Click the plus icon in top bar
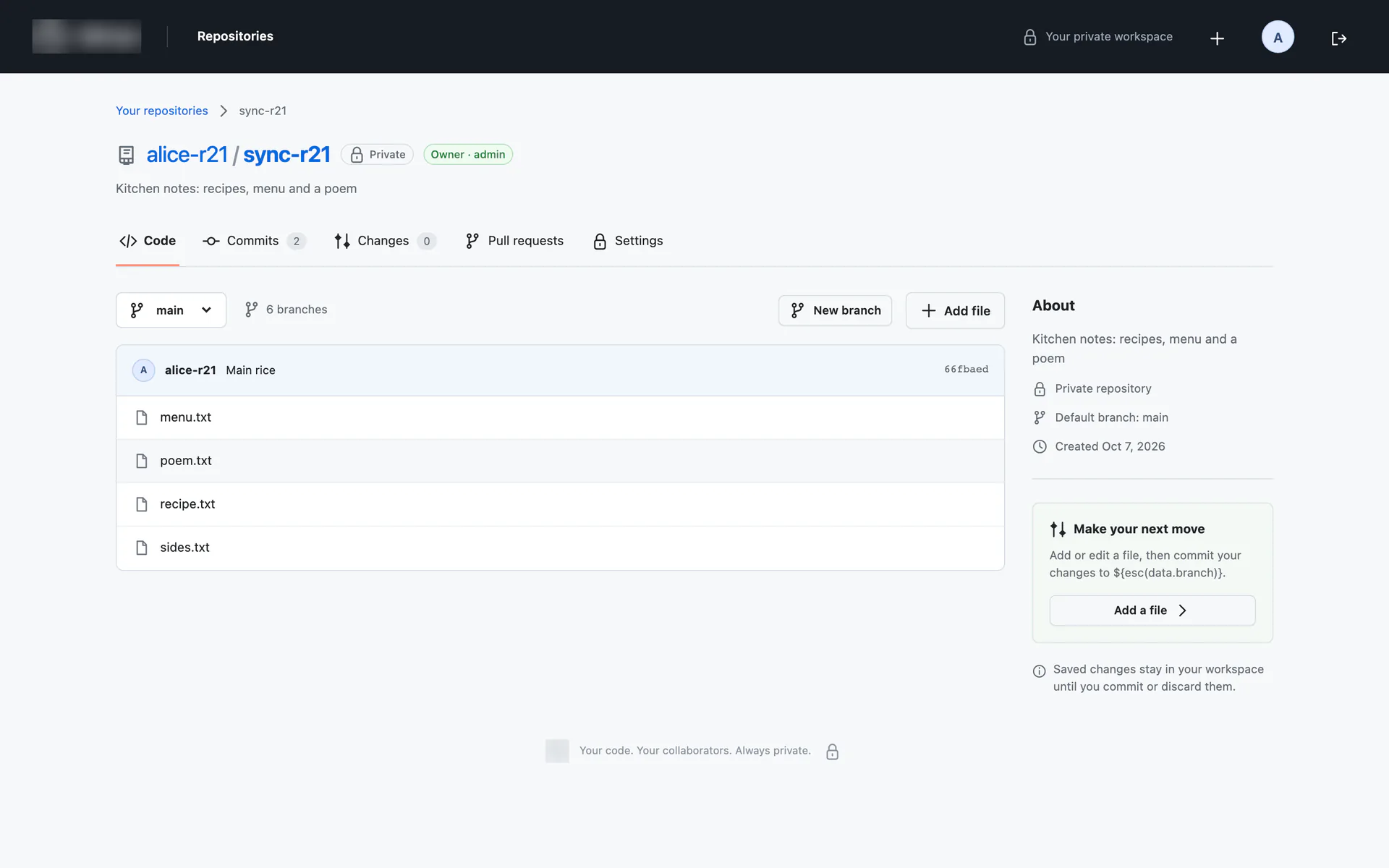Screen dimensions: 1389x868 [1217, 38]
